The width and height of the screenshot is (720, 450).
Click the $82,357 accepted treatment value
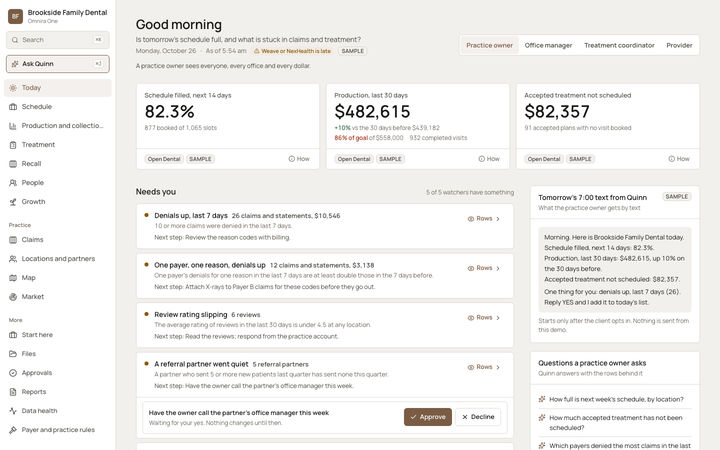tap(557, 112)
